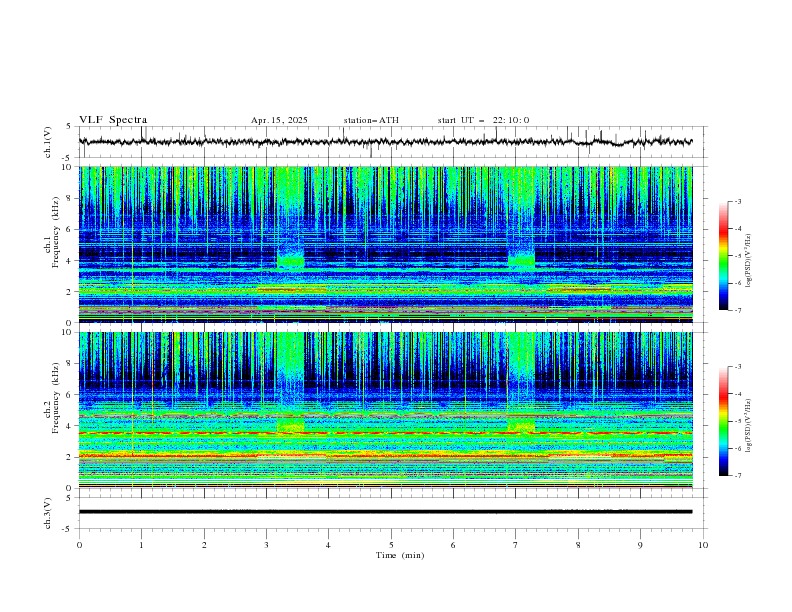Click the ch.2 "Frequency (kHz)" axis label
This screenshot has height=612, width=792.
[x=56, y=398]
